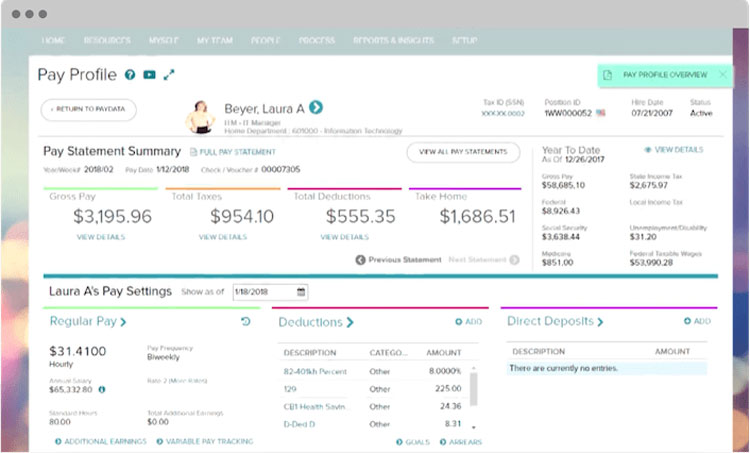750x453 pixels.
Task: Click the Check/Voucher number 00007305
Action: click(281, 170)
